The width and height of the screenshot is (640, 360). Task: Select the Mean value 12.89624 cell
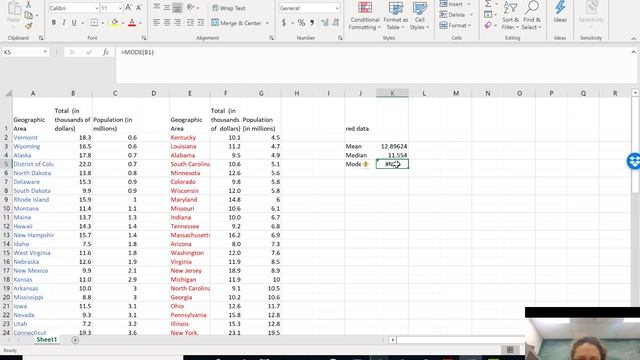(392, 146)
